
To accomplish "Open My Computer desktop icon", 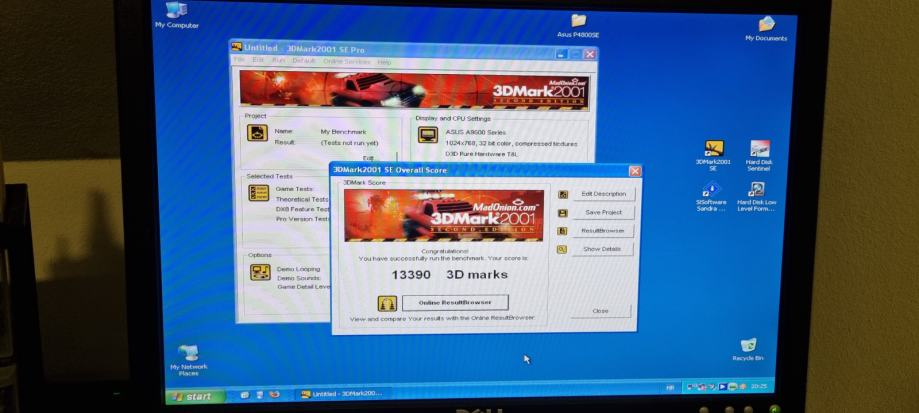I will pyautogui.click(x=176, y=15).
